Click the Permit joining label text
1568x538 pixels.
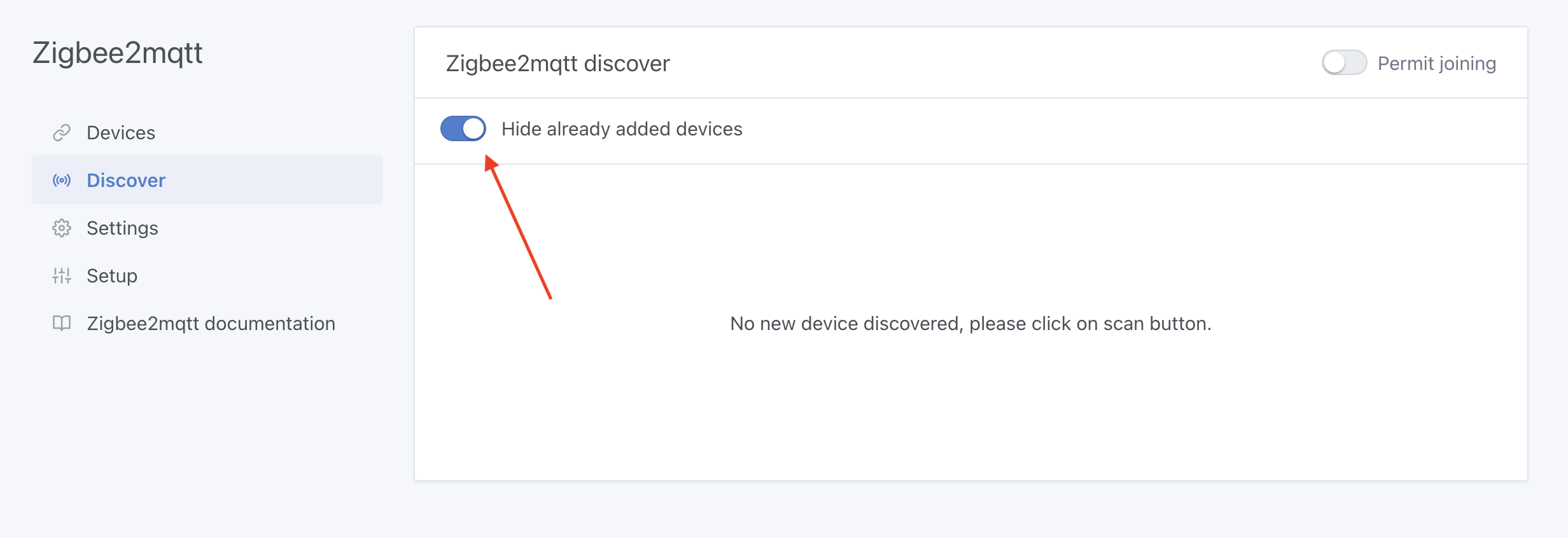coord(1437,63)
